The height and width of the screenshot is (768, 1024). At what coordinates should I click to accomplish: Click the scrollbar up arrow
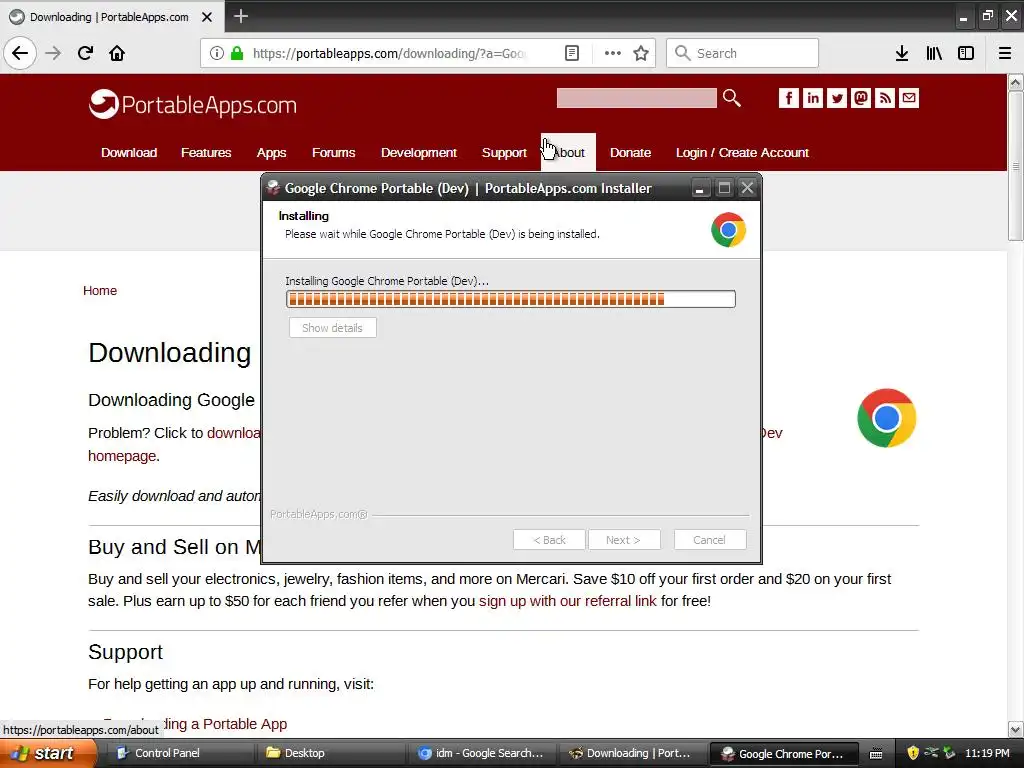point(1015,82)
